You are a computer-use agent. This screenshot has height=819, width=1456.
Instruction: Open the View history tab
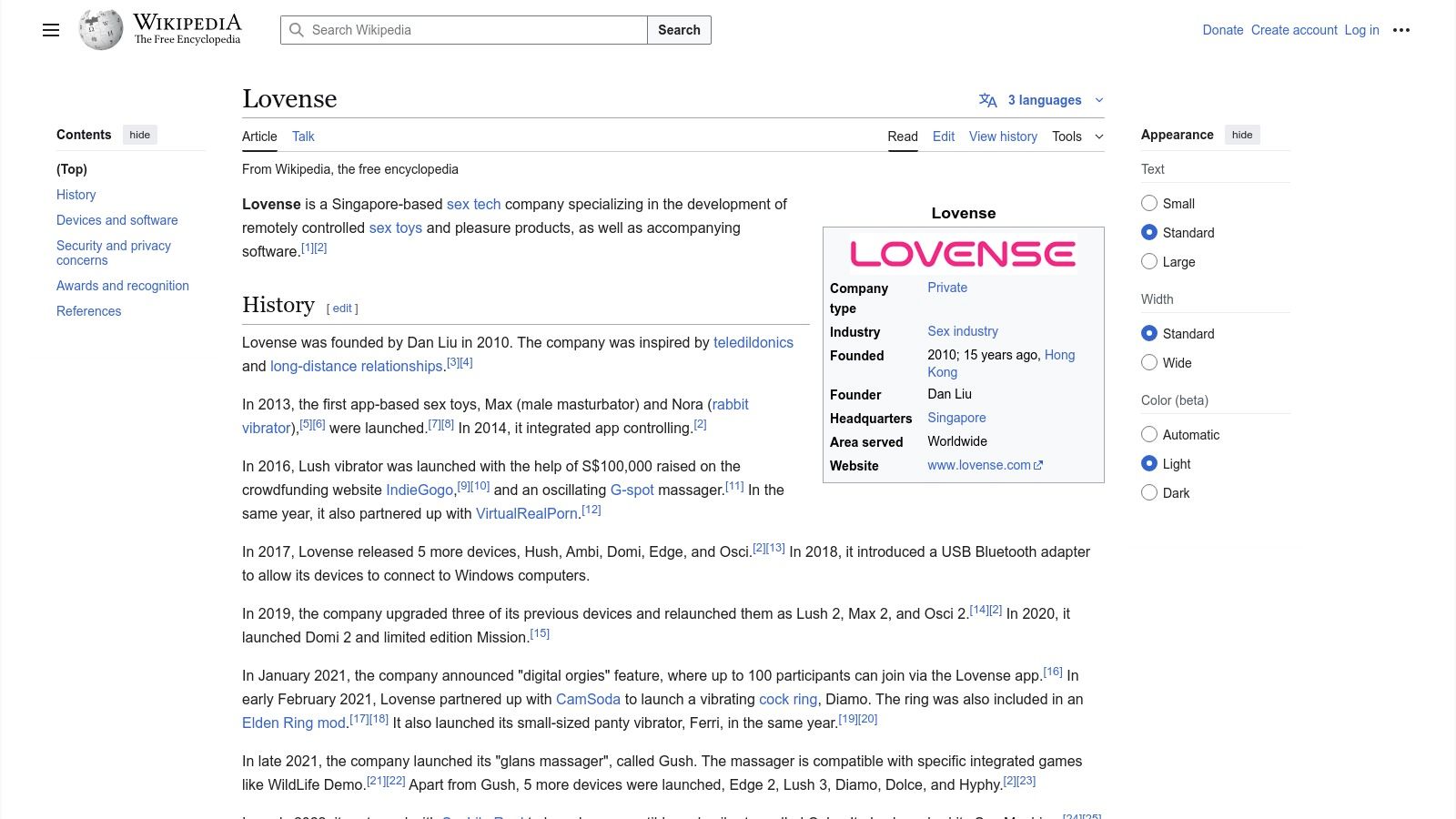click(1003, 136)
